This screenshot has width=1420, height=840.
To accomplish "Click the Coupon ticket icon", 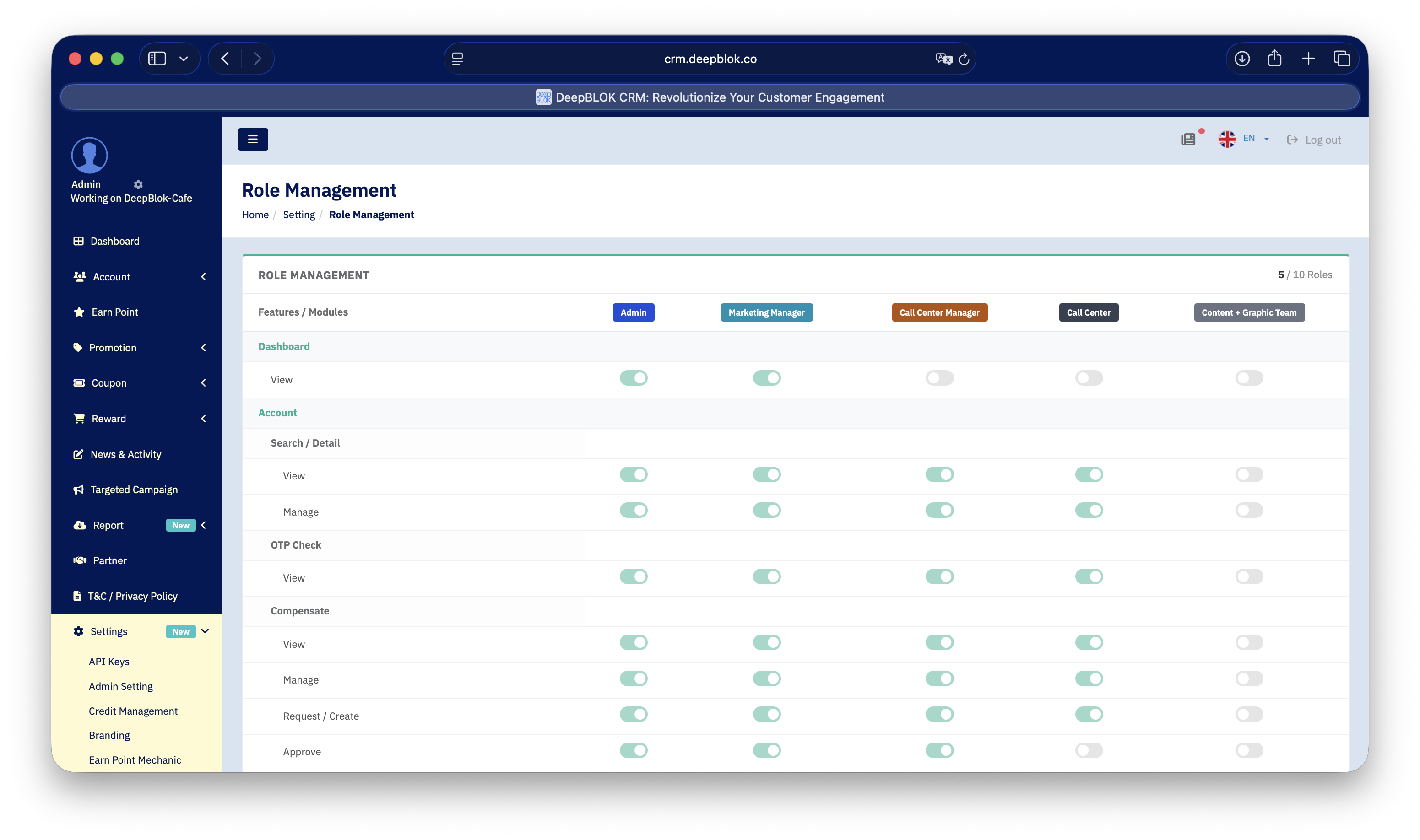I will 79,383.
